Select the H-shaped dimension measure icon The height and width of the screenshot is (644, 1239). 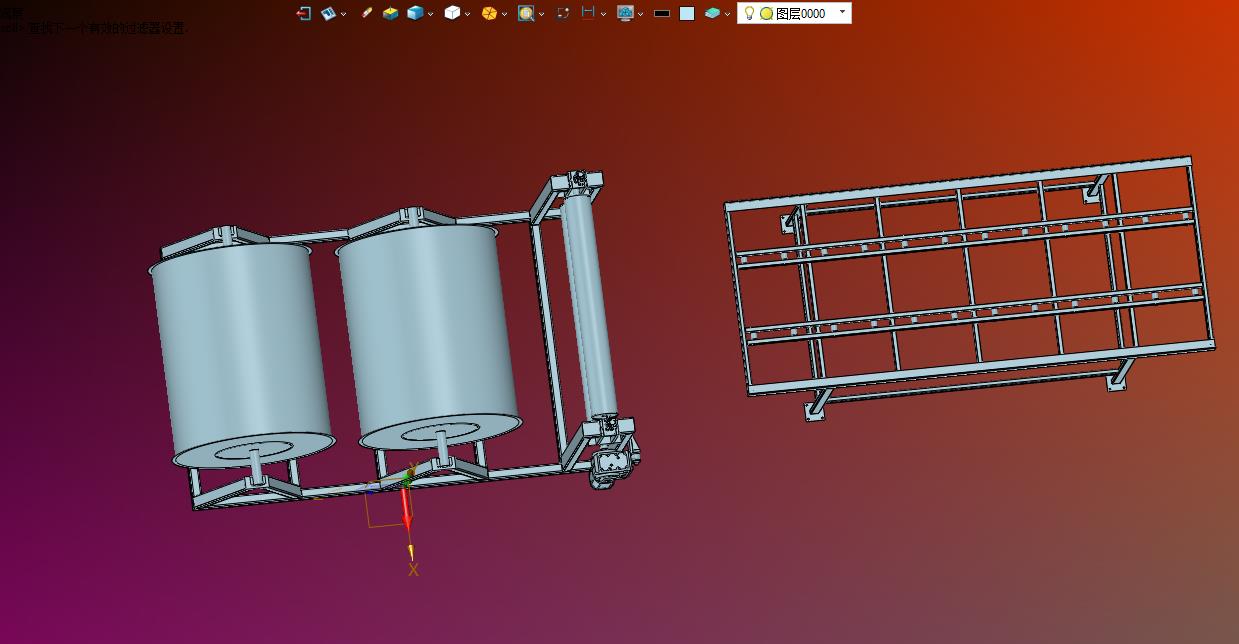point(588,12)
